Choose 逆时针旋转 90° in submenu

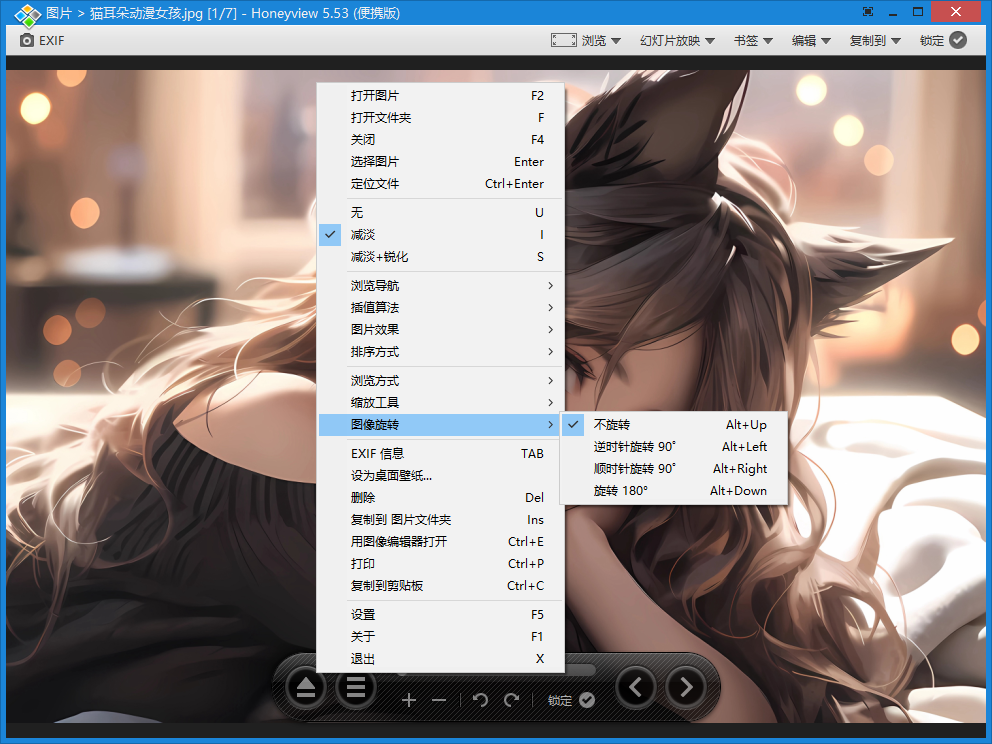point(674,447)
